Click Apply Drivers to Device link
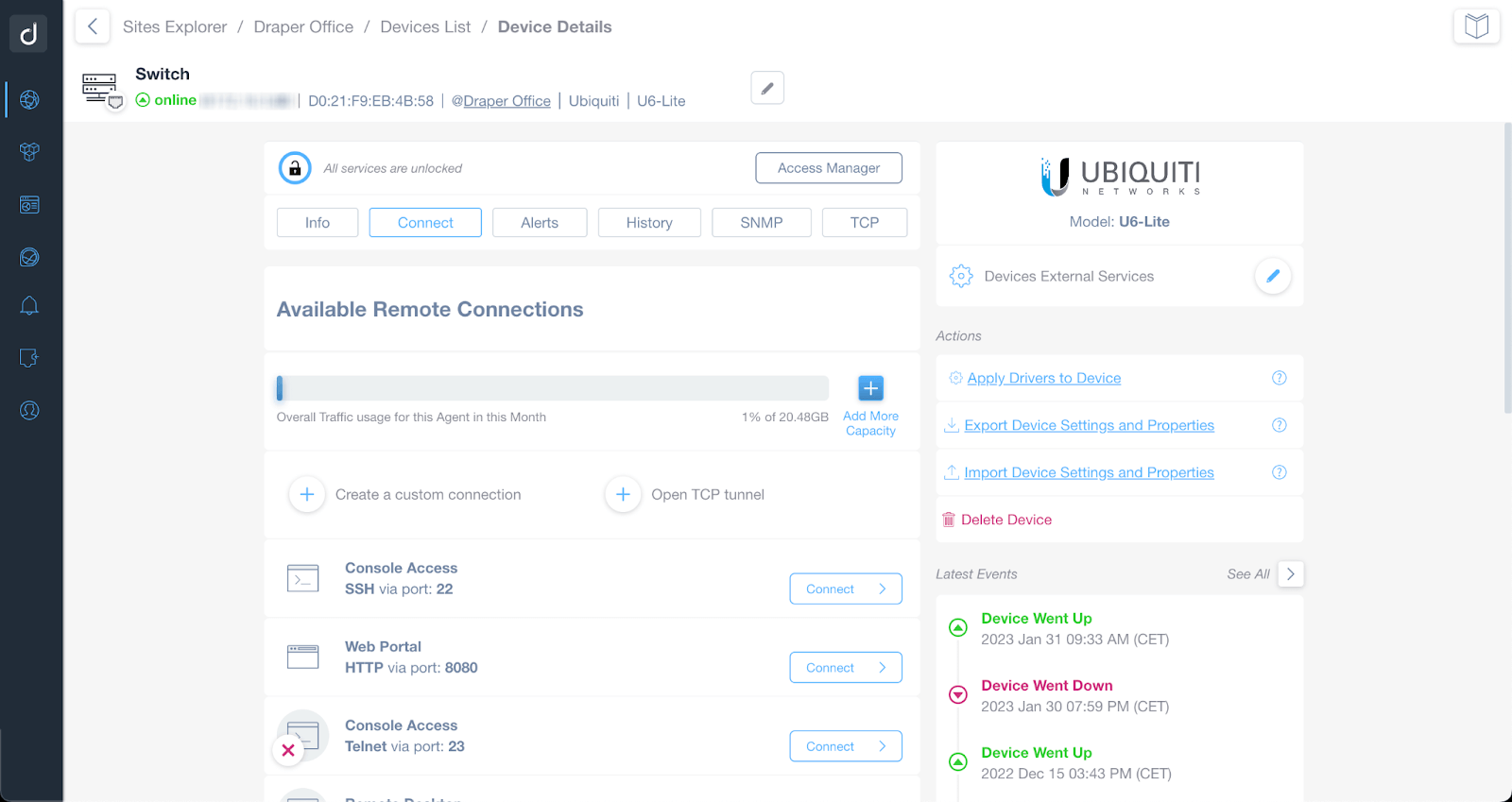Screen dimensions: 1512x802 click(1043, 378)
